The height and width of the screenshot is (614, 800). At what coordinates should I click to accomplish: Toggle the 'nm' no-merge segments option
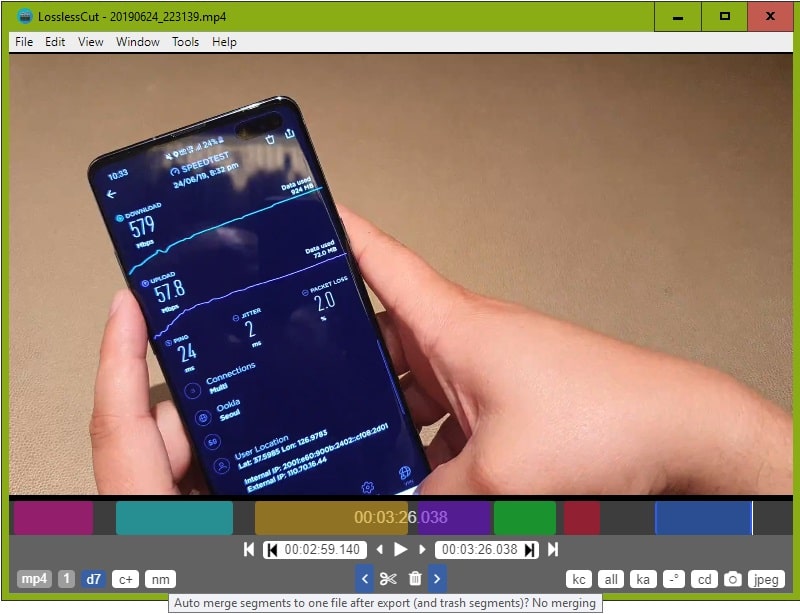pyautogui.click(x=160, y=579)
